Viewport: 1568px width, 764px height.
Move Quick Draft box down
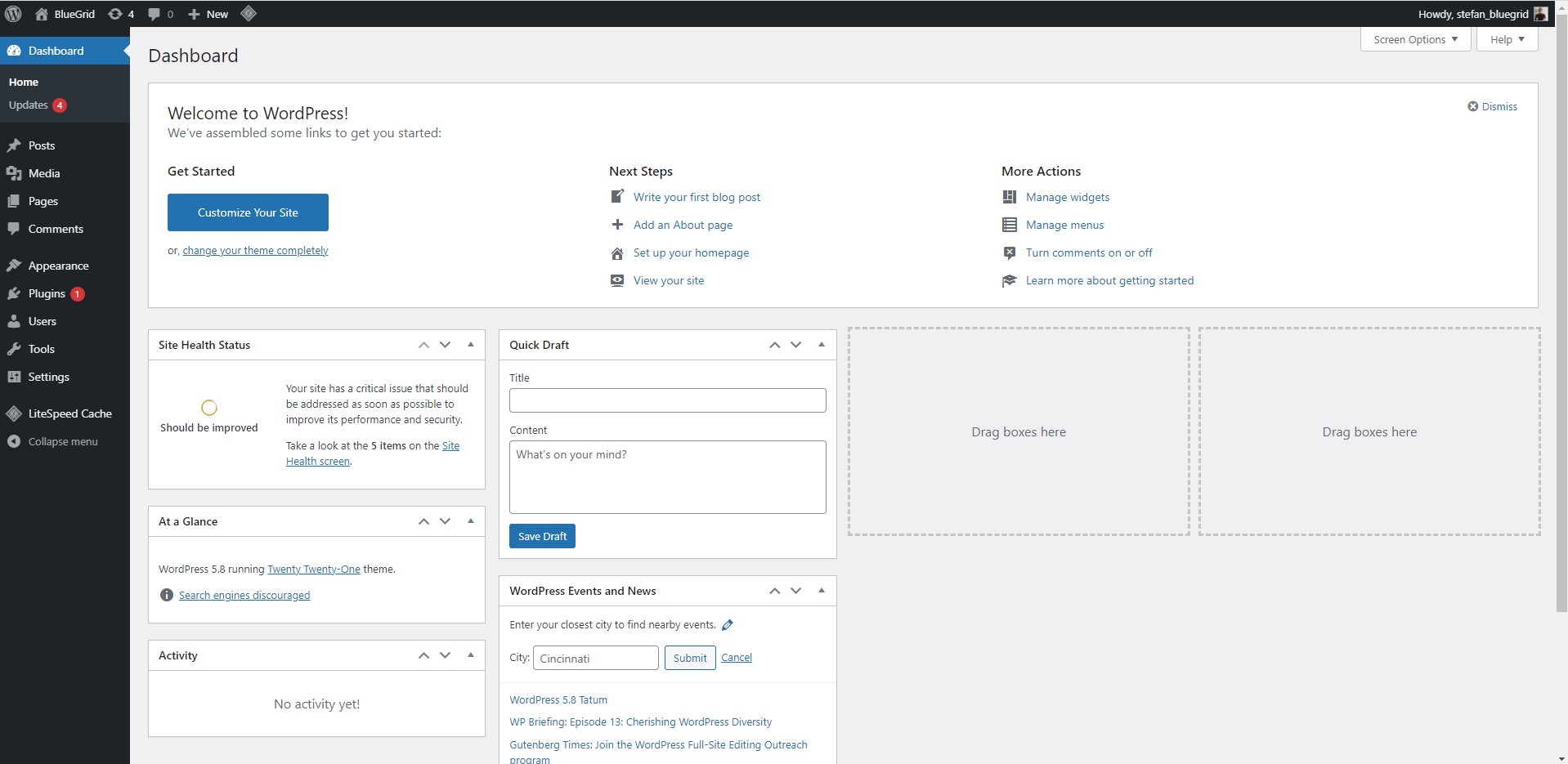[796, 345]
